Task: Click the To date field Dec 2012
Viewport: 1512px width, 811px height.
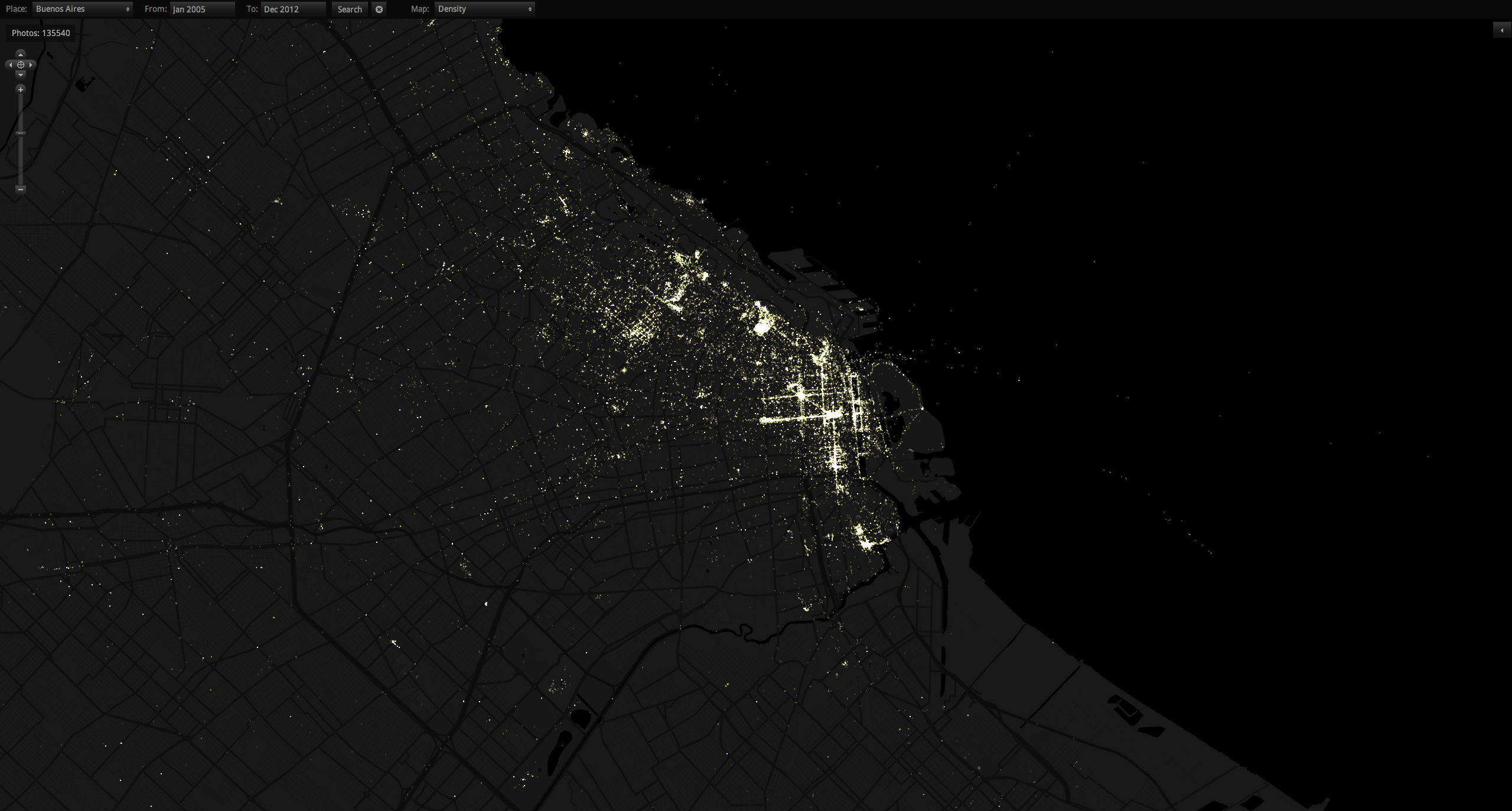Action: click(x=293, y=9)
